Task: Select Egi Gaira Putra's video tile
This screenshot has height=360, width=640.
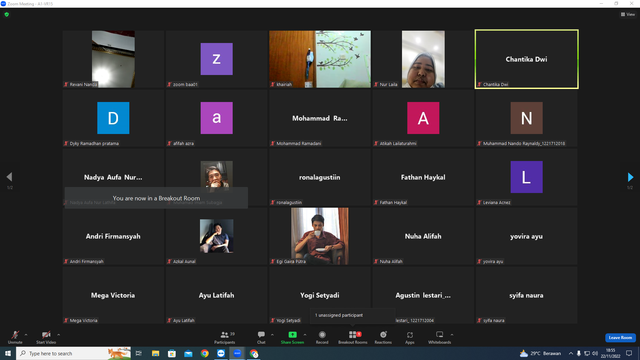Action: [320, 236]
